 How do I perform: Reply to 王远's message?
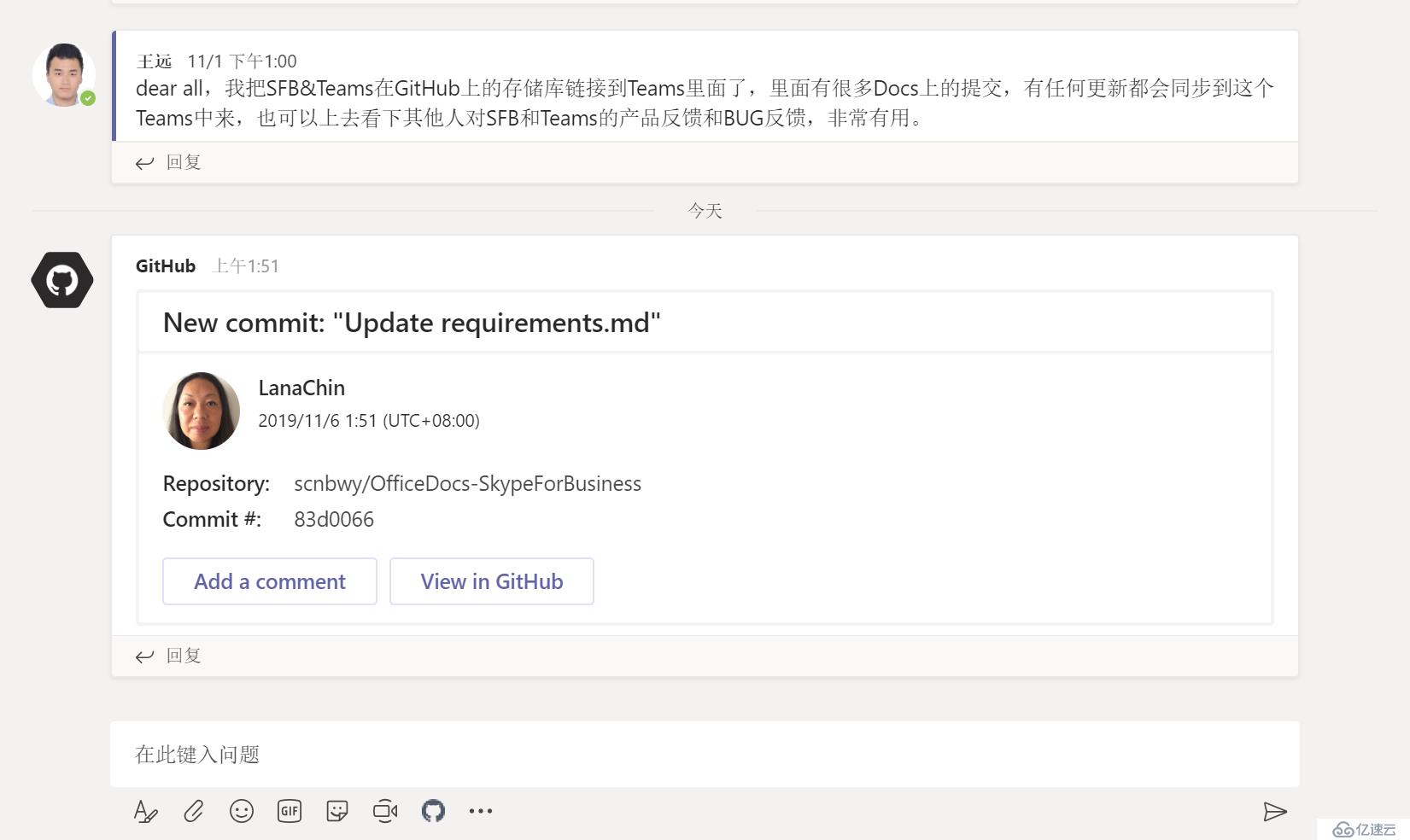pos(184,162)
